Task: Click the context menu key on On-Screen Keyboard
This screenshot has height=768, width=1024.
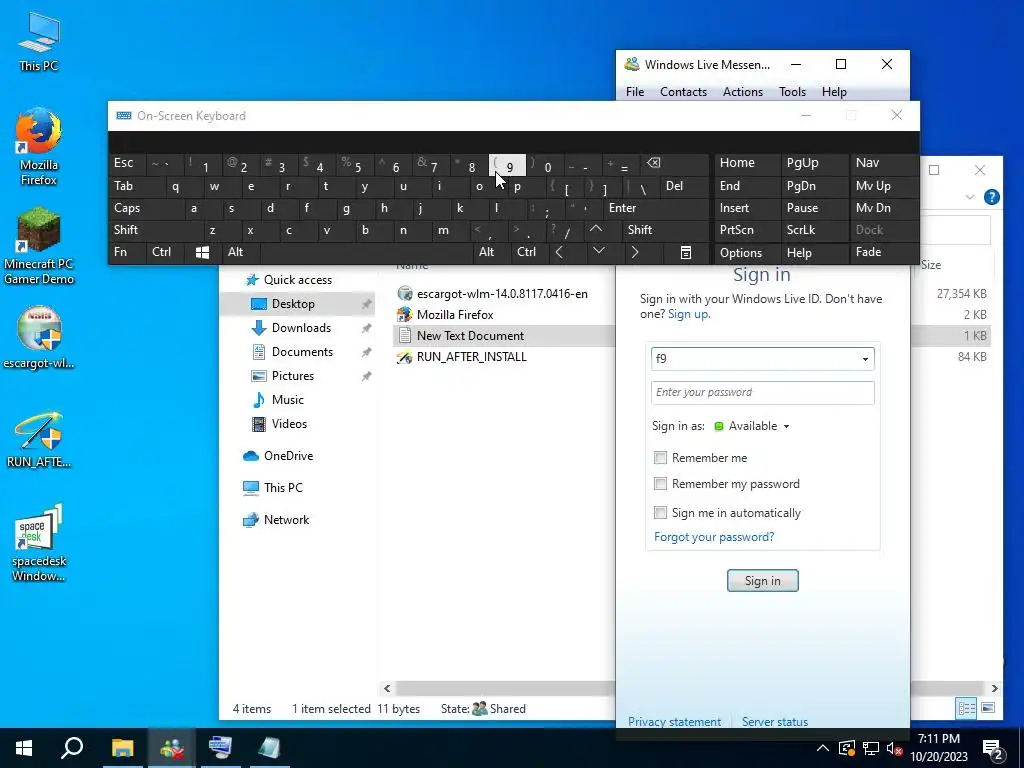Action: [x=686, y=252]
